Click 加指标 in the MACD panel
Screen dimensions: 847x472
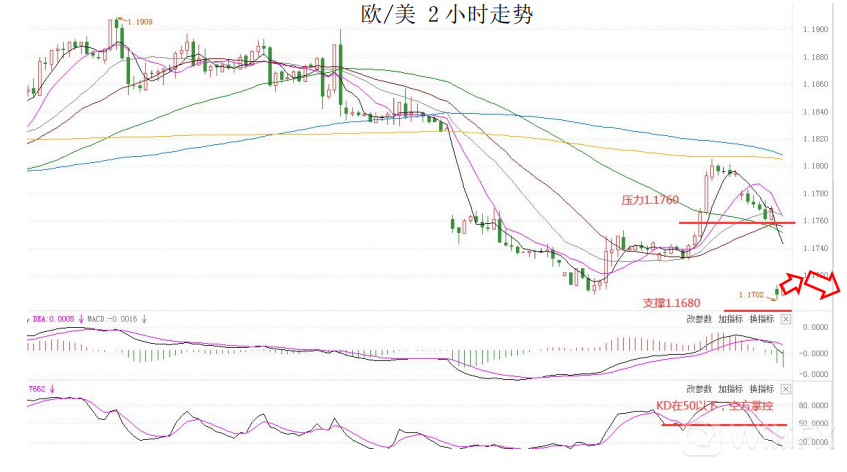730,319
